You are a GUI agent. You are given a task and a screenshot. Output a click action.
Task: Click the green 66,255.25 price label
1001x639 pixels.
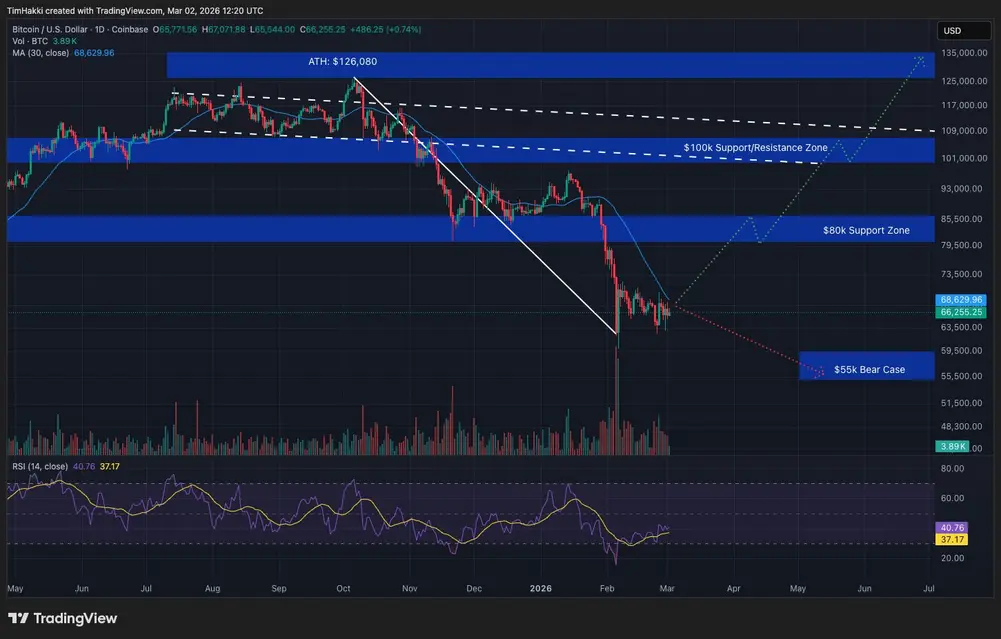[961, 312]
